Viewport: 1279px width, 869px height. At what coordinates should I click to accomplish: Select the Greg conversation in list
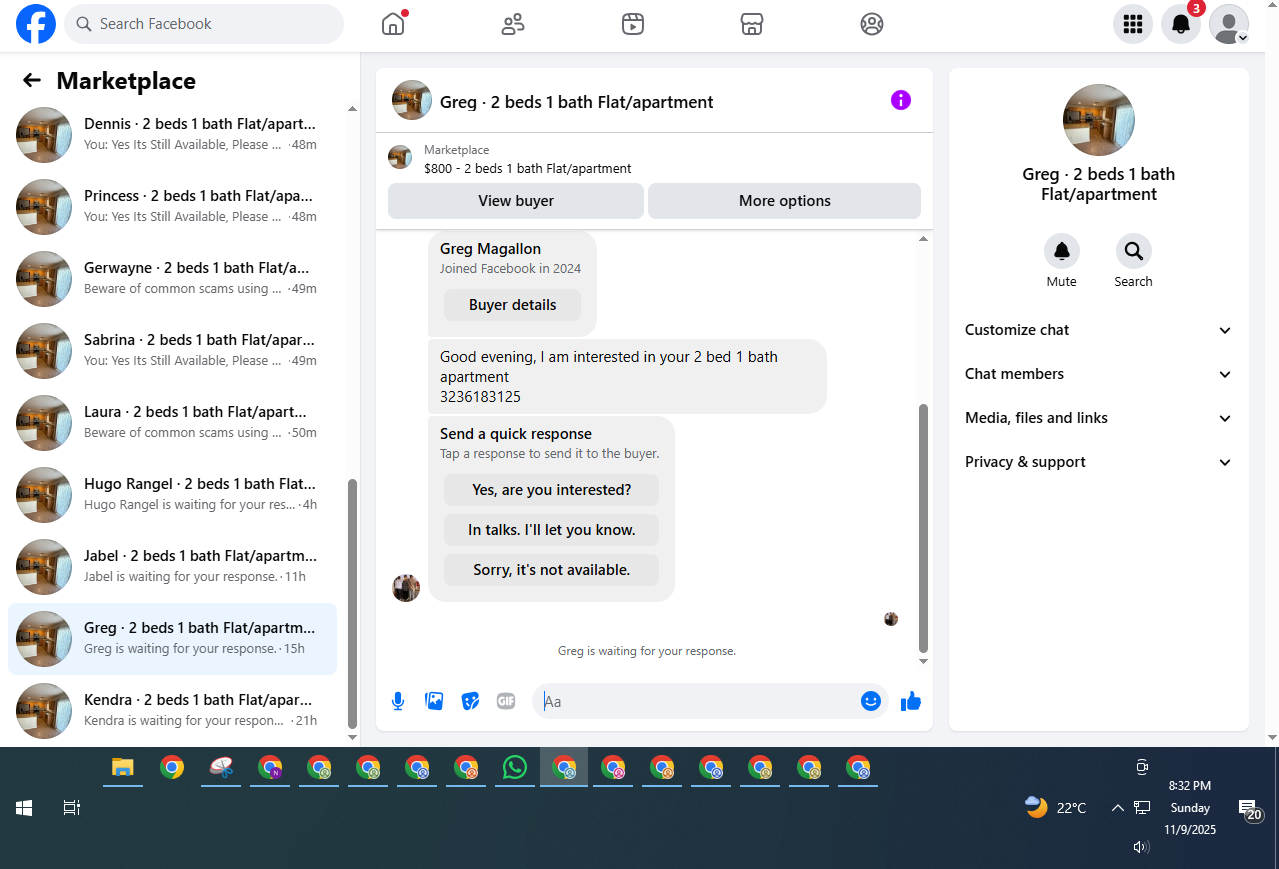pos(172,639)
